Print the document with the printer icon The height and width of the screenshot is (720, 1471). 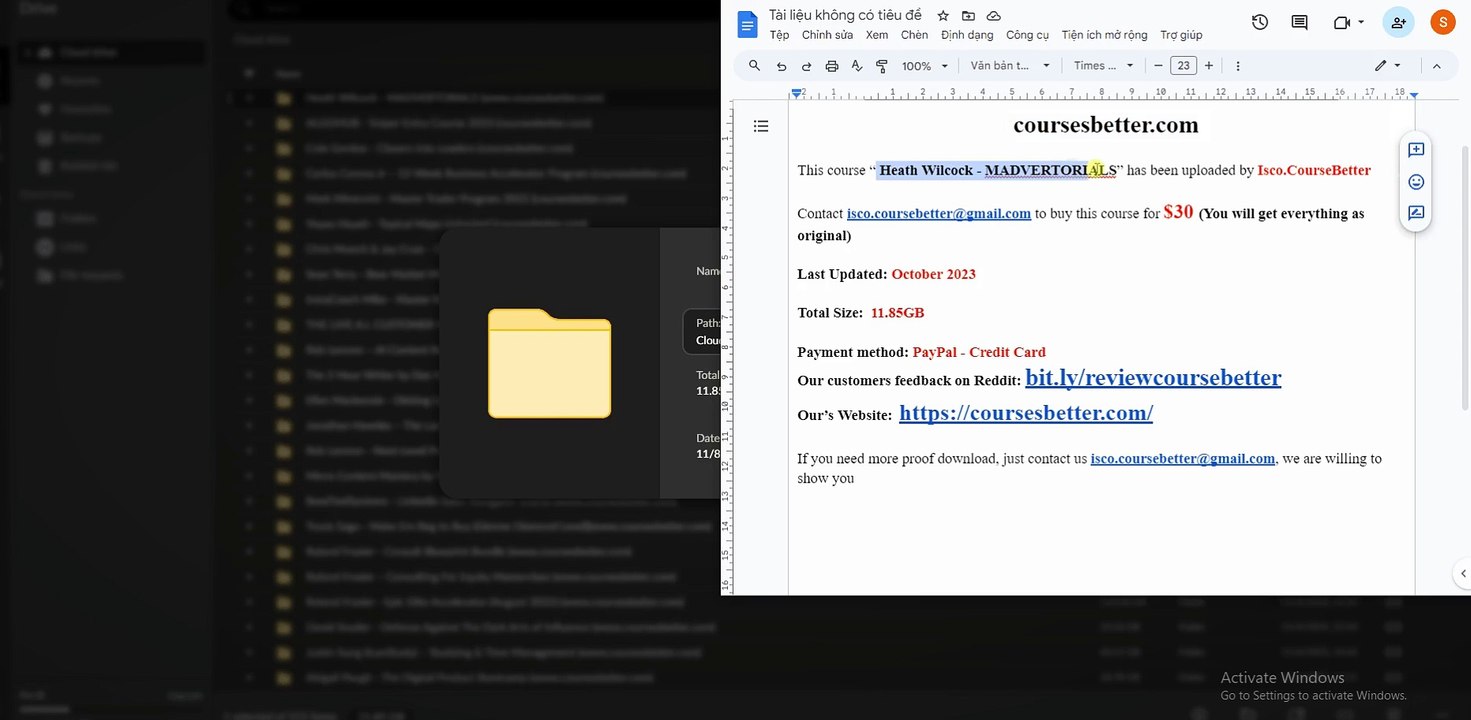(832, 66)
